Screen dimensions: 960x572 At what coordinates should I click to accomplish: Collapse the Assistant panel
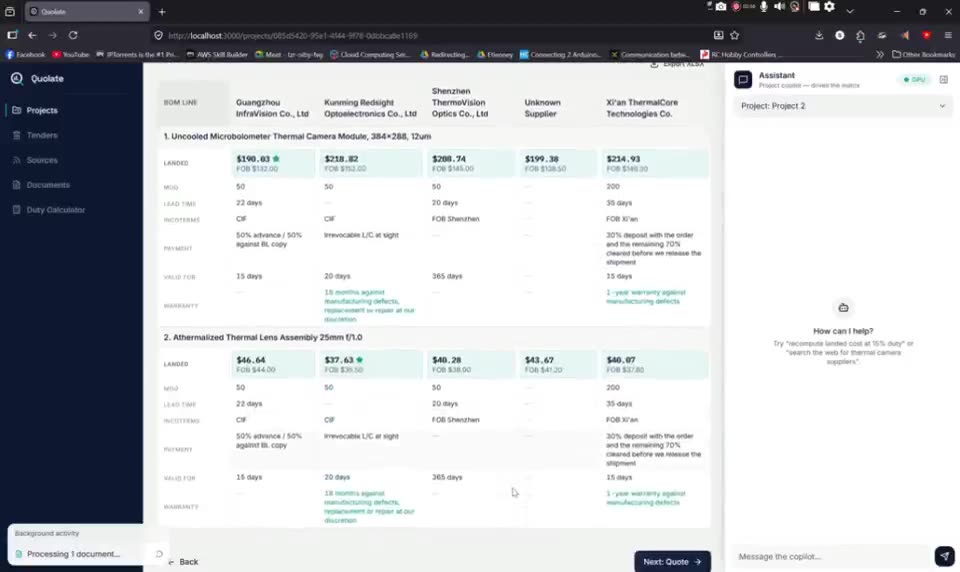click(x=943, y=80)
